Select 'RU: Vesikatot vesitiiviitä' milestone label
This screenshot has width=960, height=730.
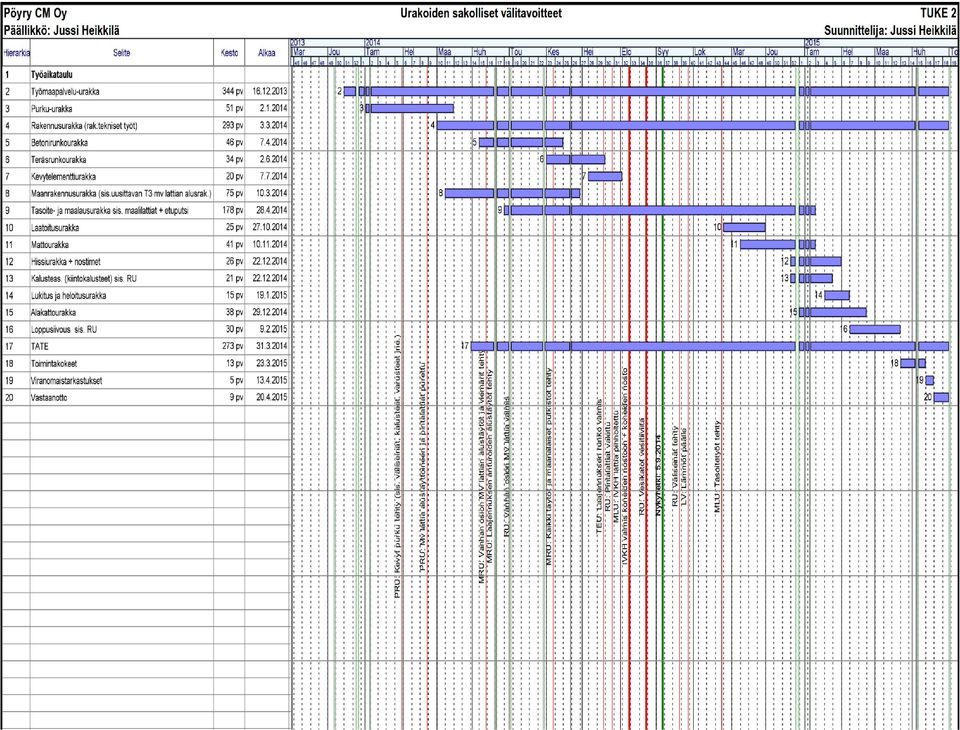pos(642,466)
